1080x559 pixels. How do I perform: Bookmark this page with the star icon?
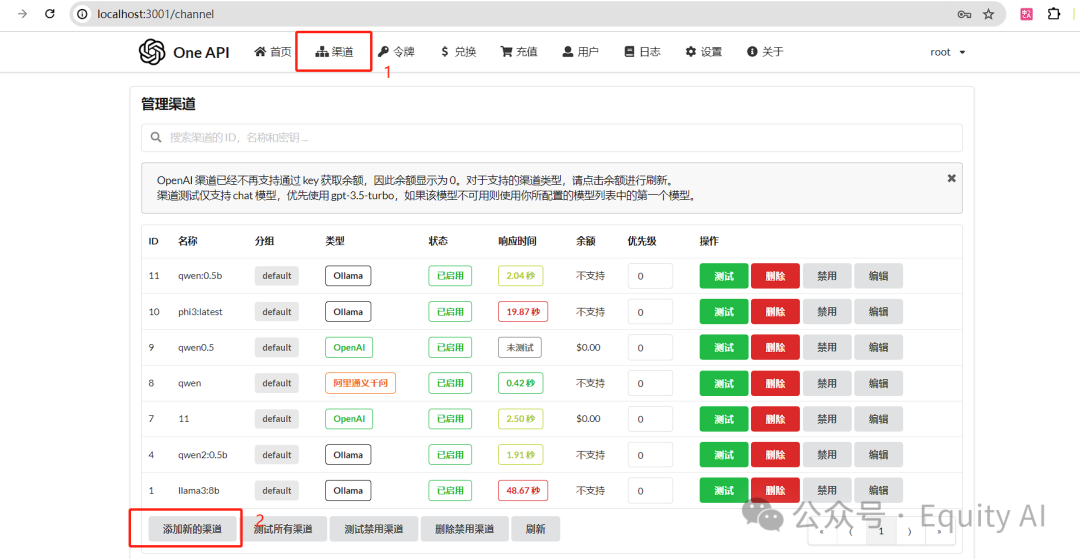click(988, 14)
